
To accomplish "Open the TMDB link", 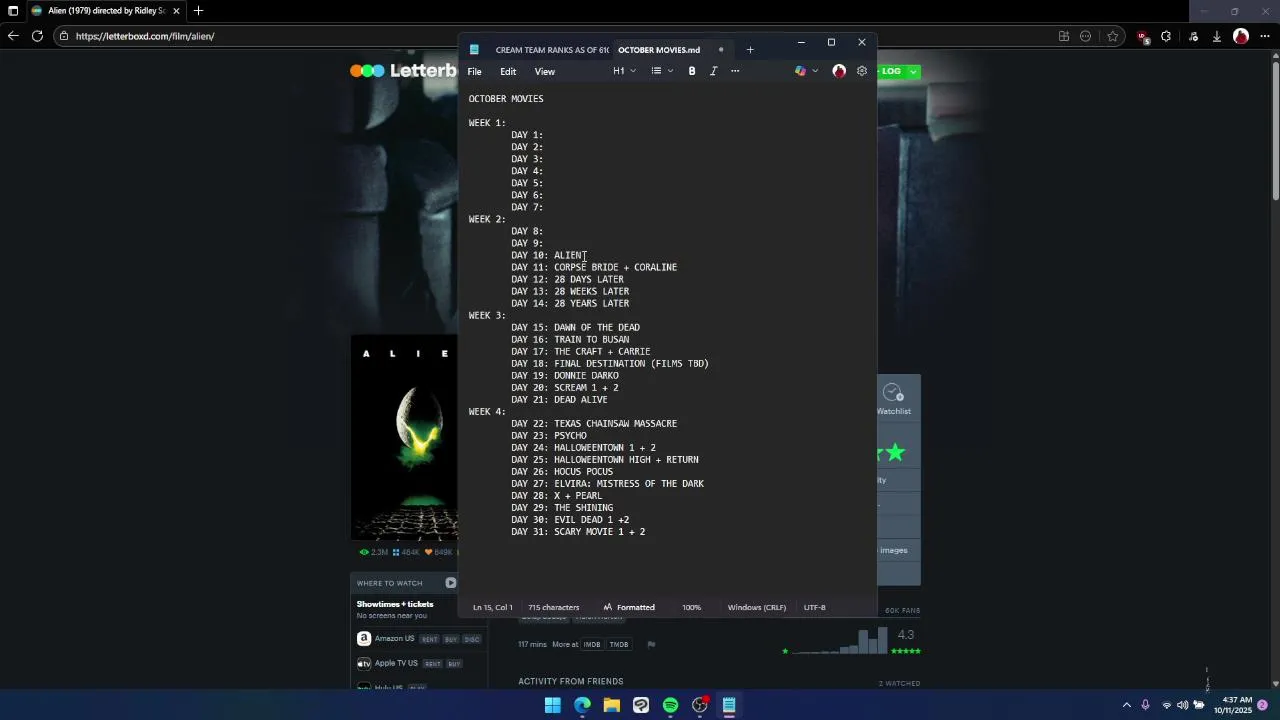I will (x=619, y=645).
